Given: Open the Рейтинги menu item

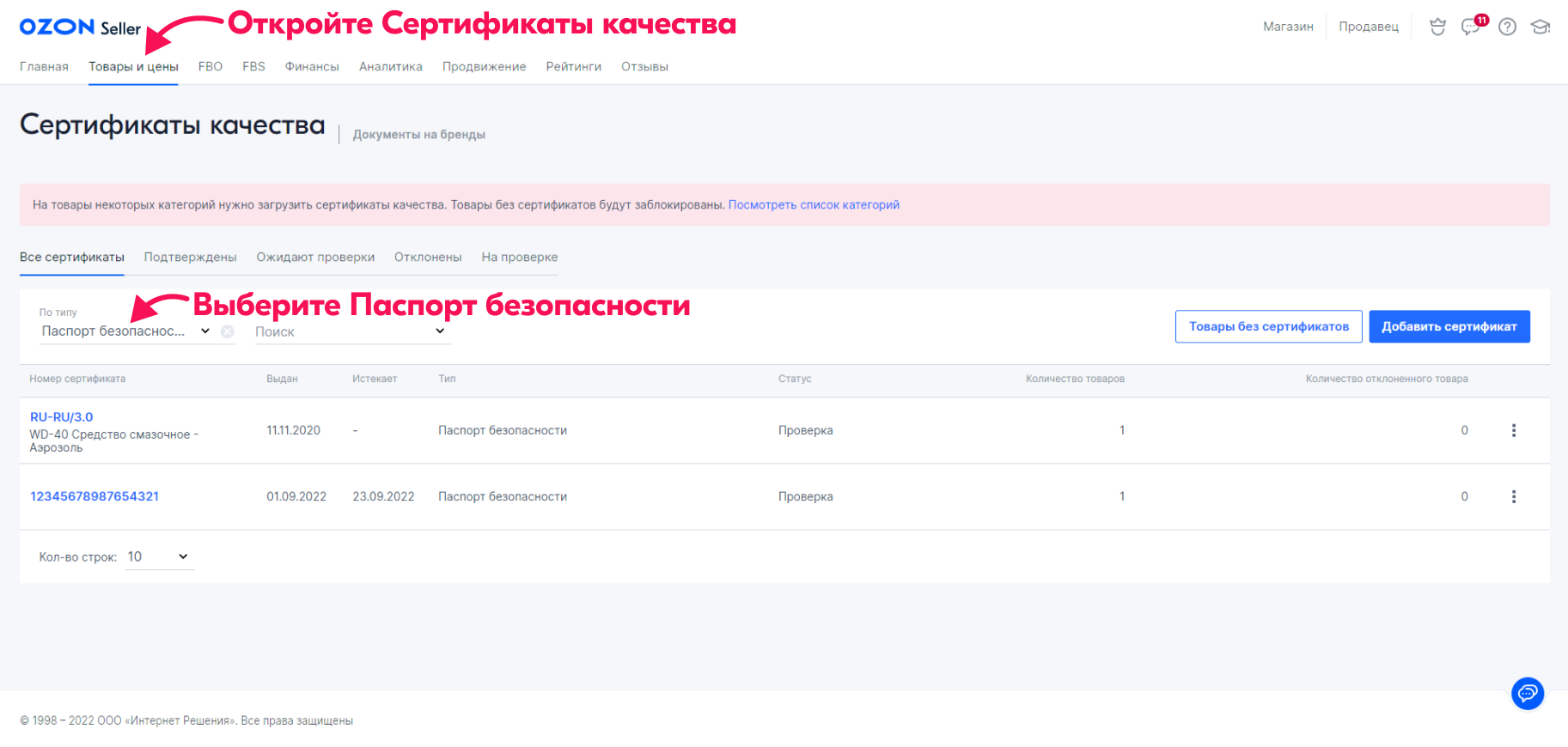Looking at the screenshot, I should 574,66.
